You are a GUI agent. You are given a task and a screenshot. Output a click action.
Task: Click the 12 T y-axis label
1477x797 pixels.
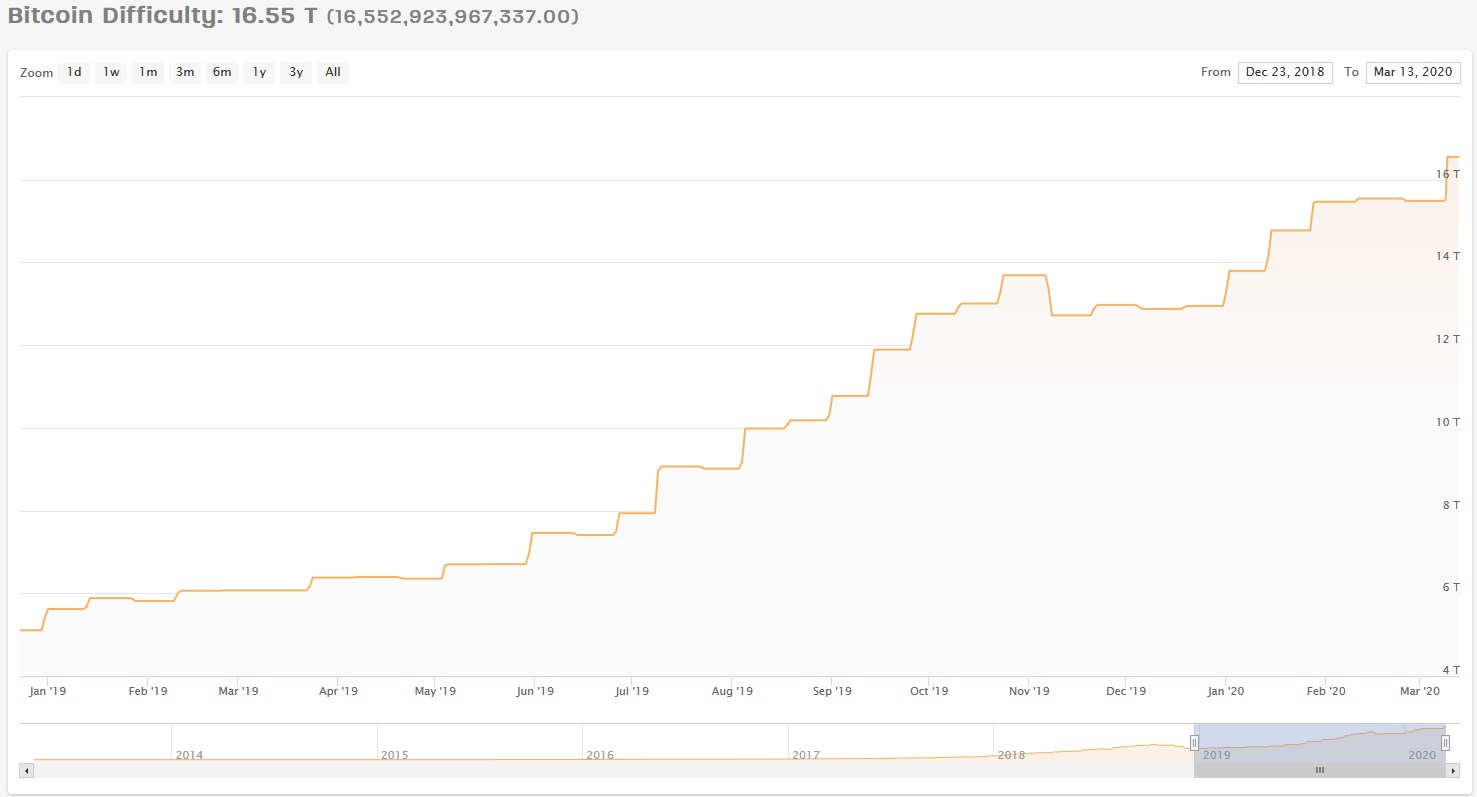tap(1447, 339)
